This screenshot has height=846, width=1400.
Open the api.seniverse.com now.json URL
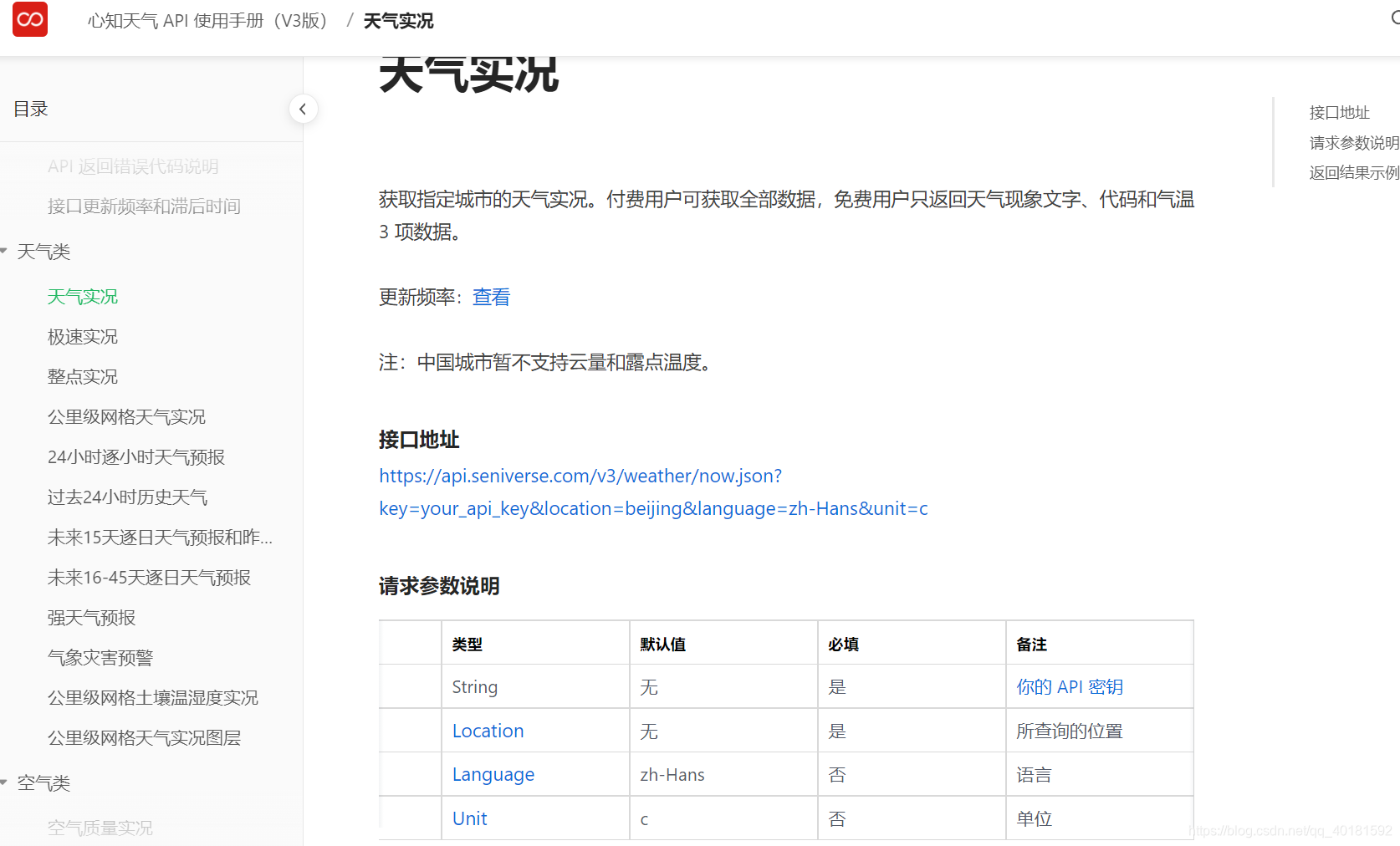pos(653,492)
